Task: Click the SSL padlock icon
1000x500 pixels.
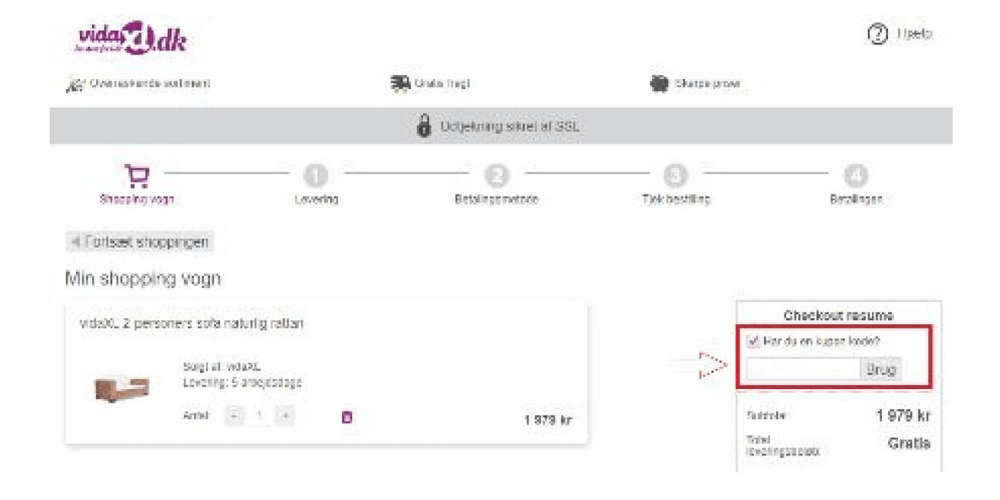Action: (424, 127)
